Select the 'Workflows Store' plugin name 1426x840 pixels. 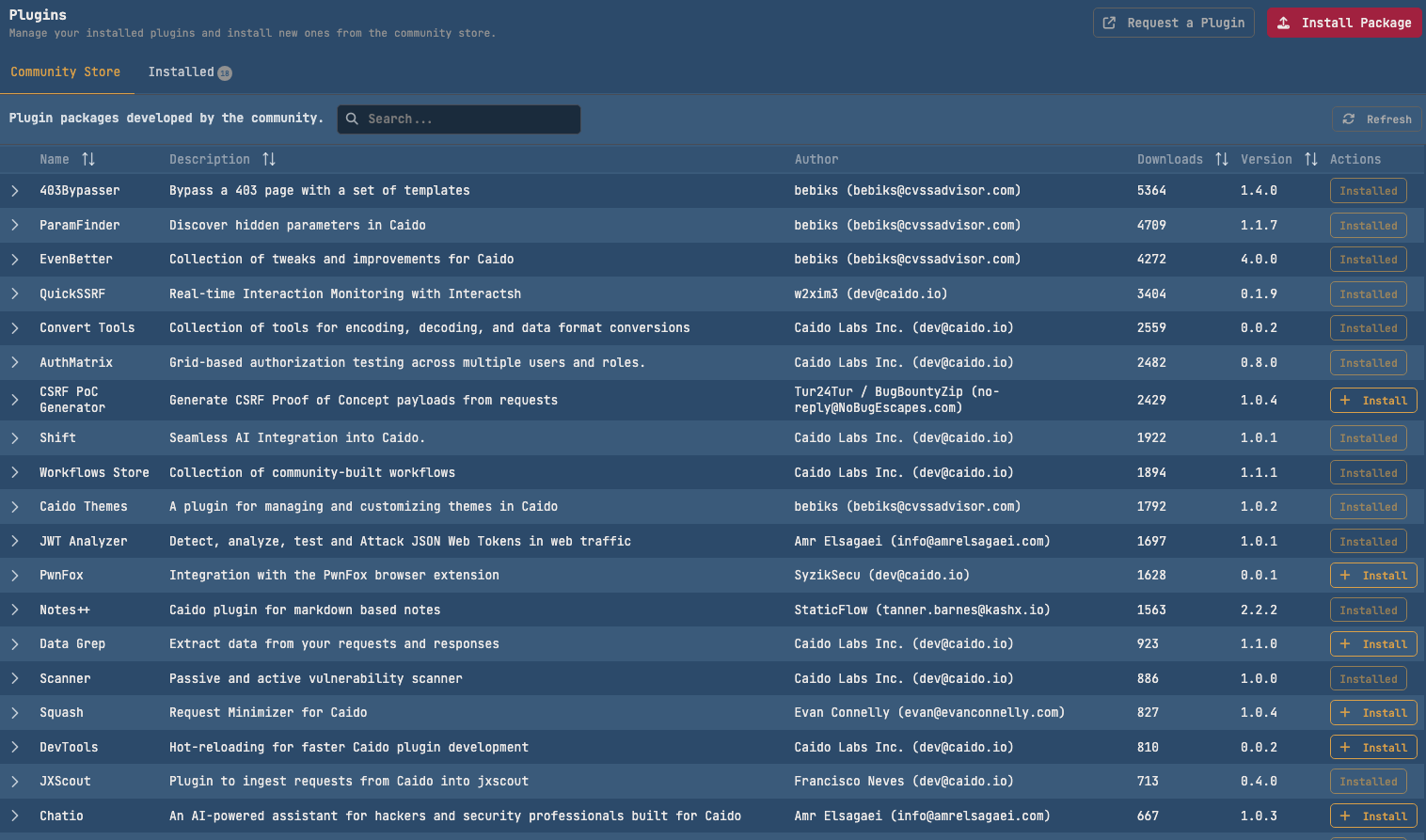pos(94,472)
